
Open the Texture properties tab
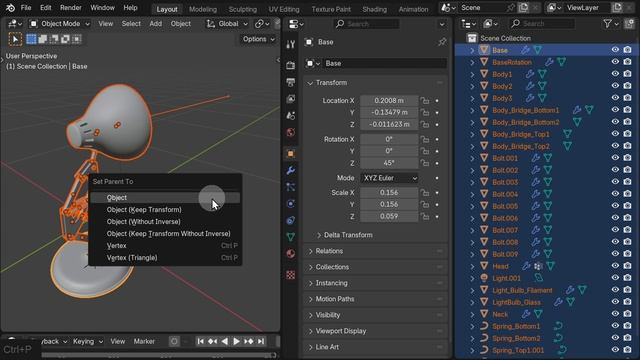point(291,275)
